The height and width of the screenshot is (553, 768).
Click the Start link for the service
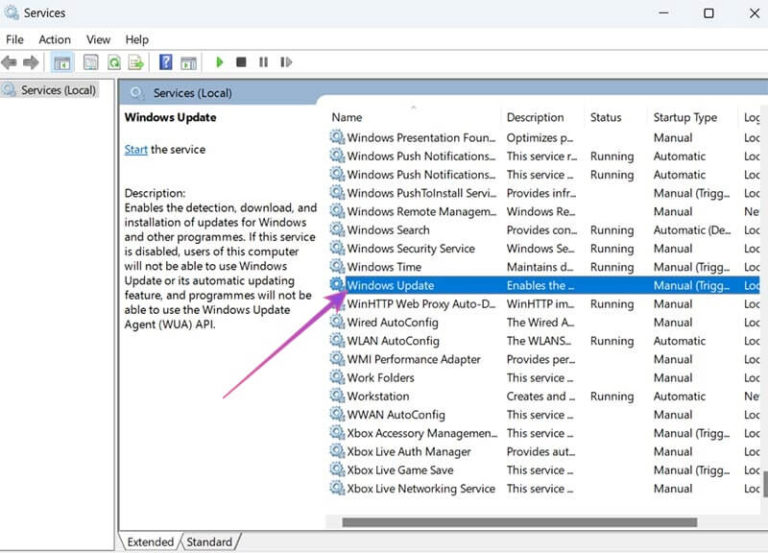pyautogui.click(x=136, y=150)
